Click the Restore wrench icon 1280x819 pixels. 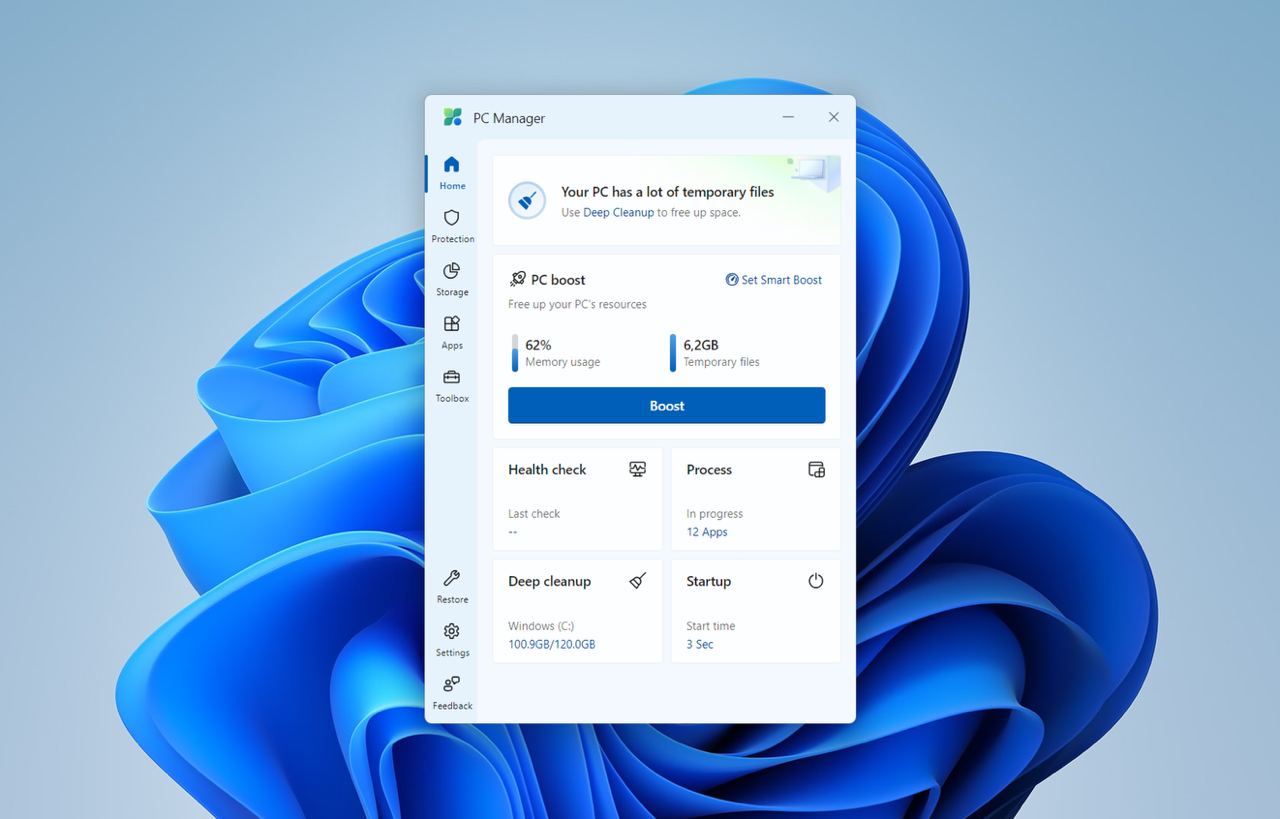tap(452, 578)
